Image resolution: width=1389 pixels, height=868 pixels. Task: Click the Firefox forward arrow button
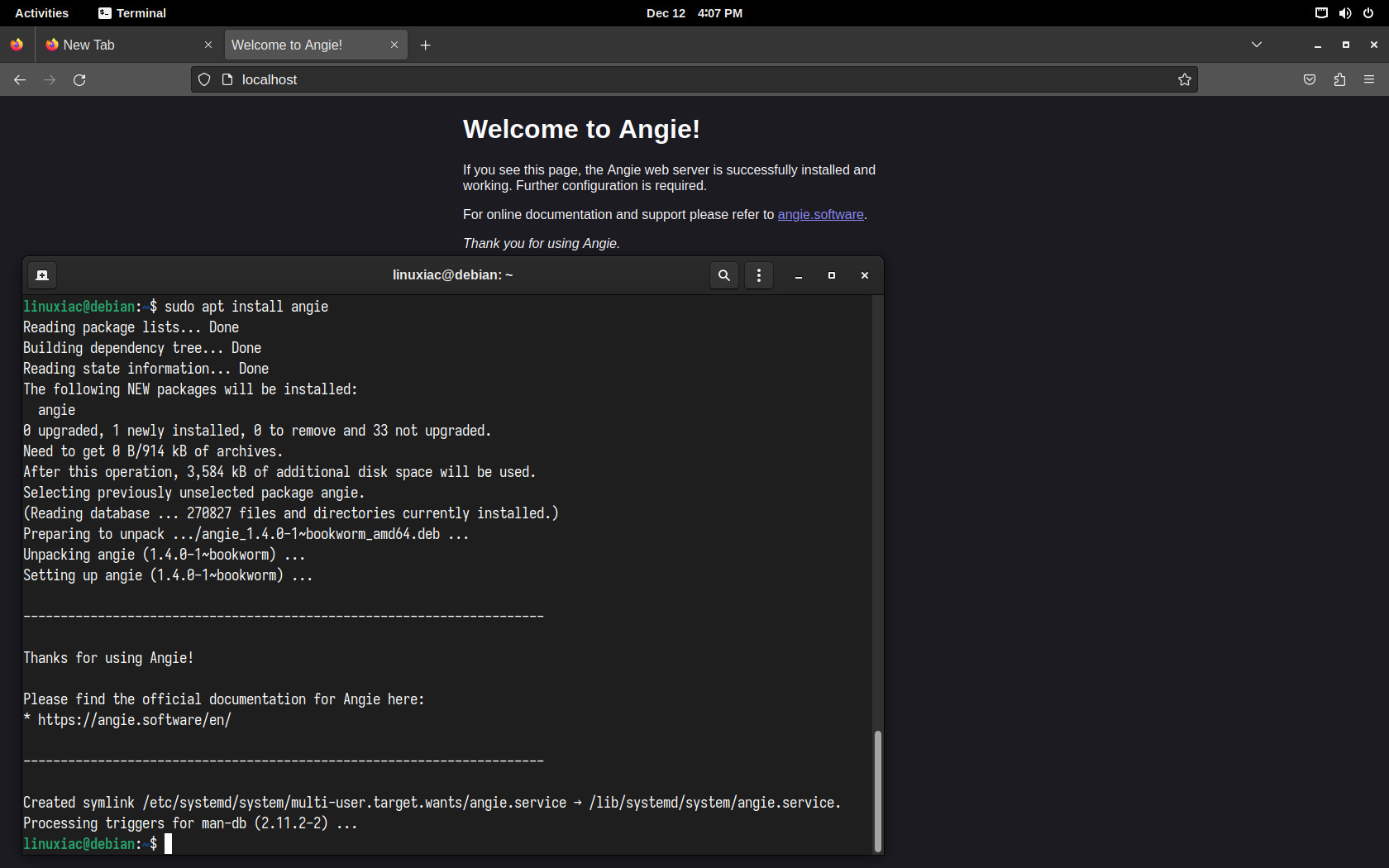point(50,79)
